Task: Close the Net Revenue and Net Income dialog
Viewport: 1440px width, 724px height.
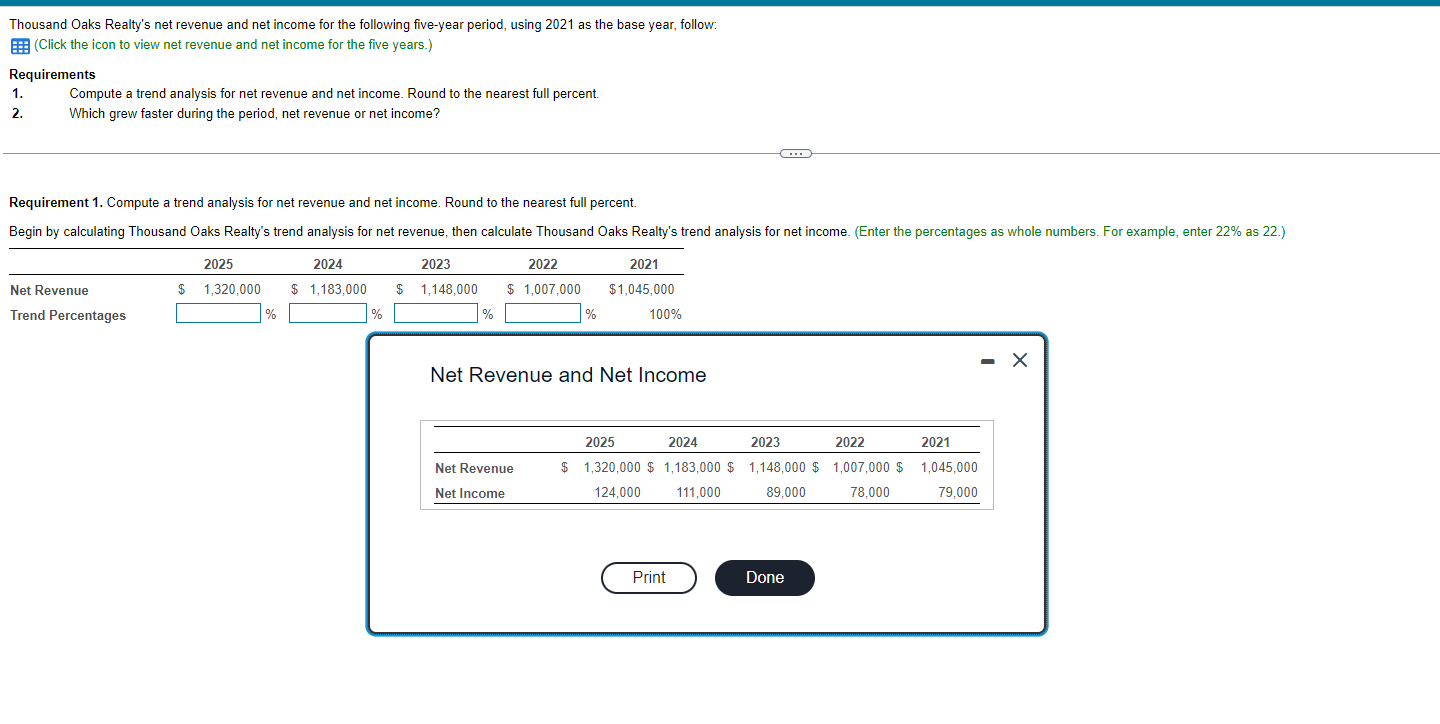Action: pos(1019,361)
